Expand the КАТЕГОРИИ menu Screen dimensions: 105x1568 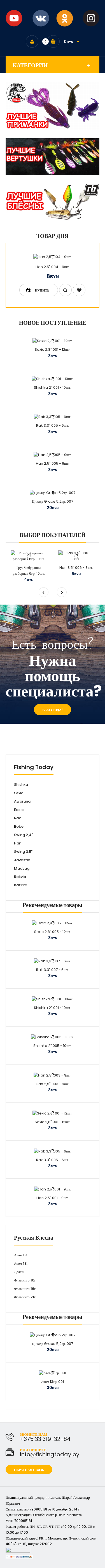pyautogui.click(x=53, y=65)
